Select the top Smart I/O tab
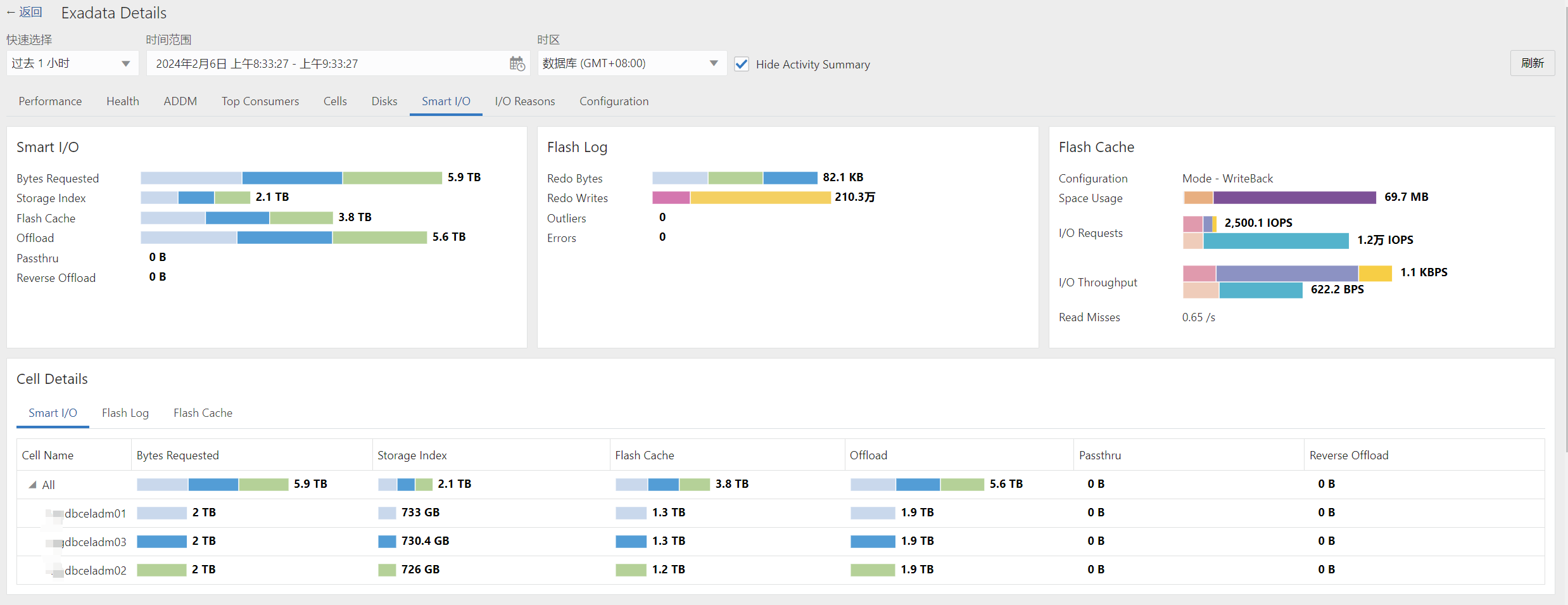1568x605 pixels. tap(446, 101)
